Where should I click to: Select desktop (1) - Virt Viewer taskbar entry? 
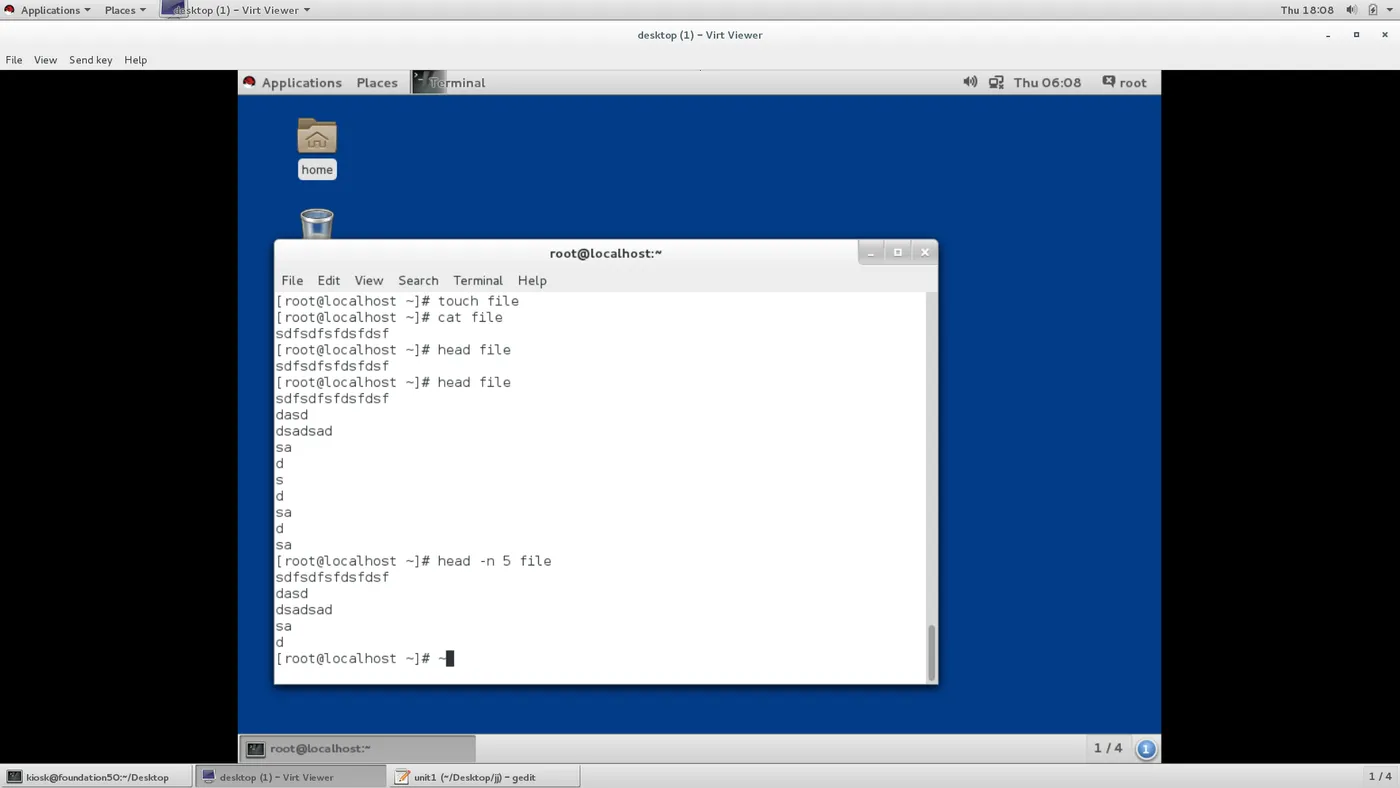click(290, 777)
